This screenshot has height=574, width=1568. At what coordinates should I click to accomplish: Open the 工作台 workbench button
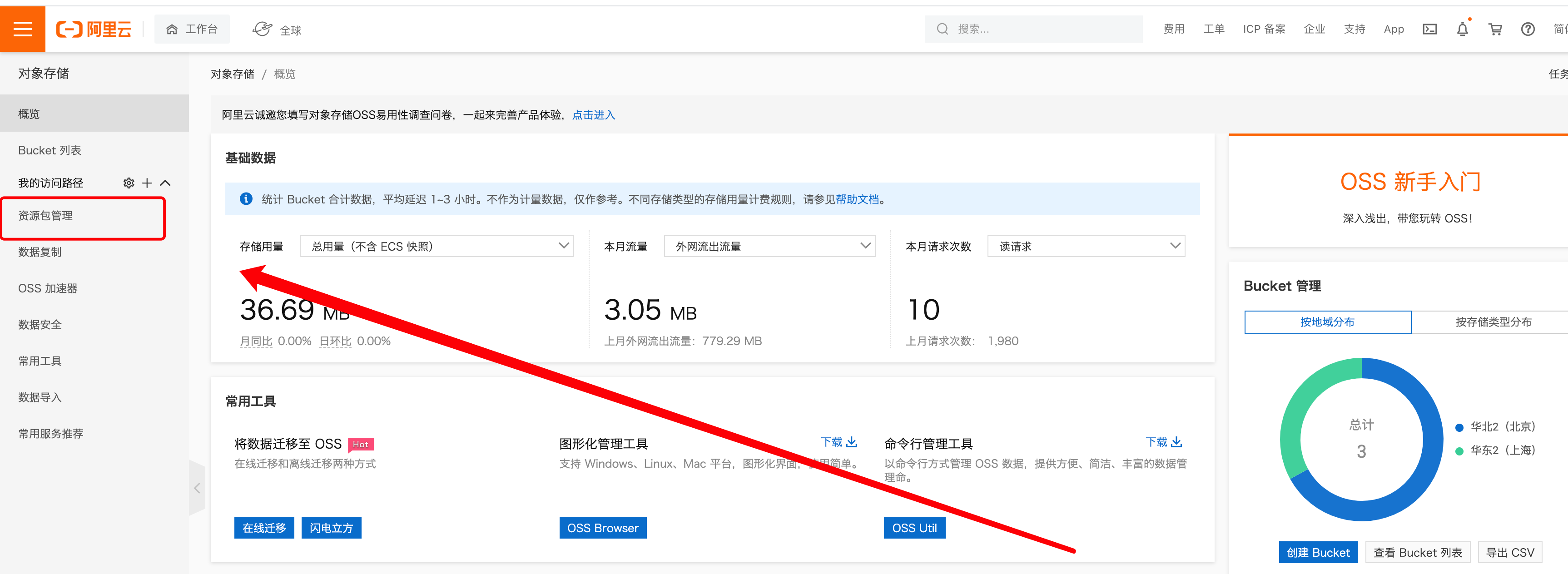[x=192, y=29]
